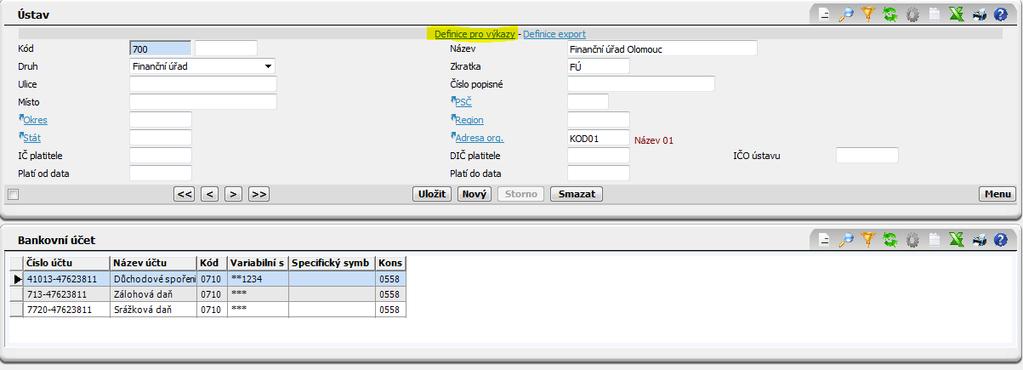Click the IČO ústavu input field

pyautogui.click(x=867, y=155)
